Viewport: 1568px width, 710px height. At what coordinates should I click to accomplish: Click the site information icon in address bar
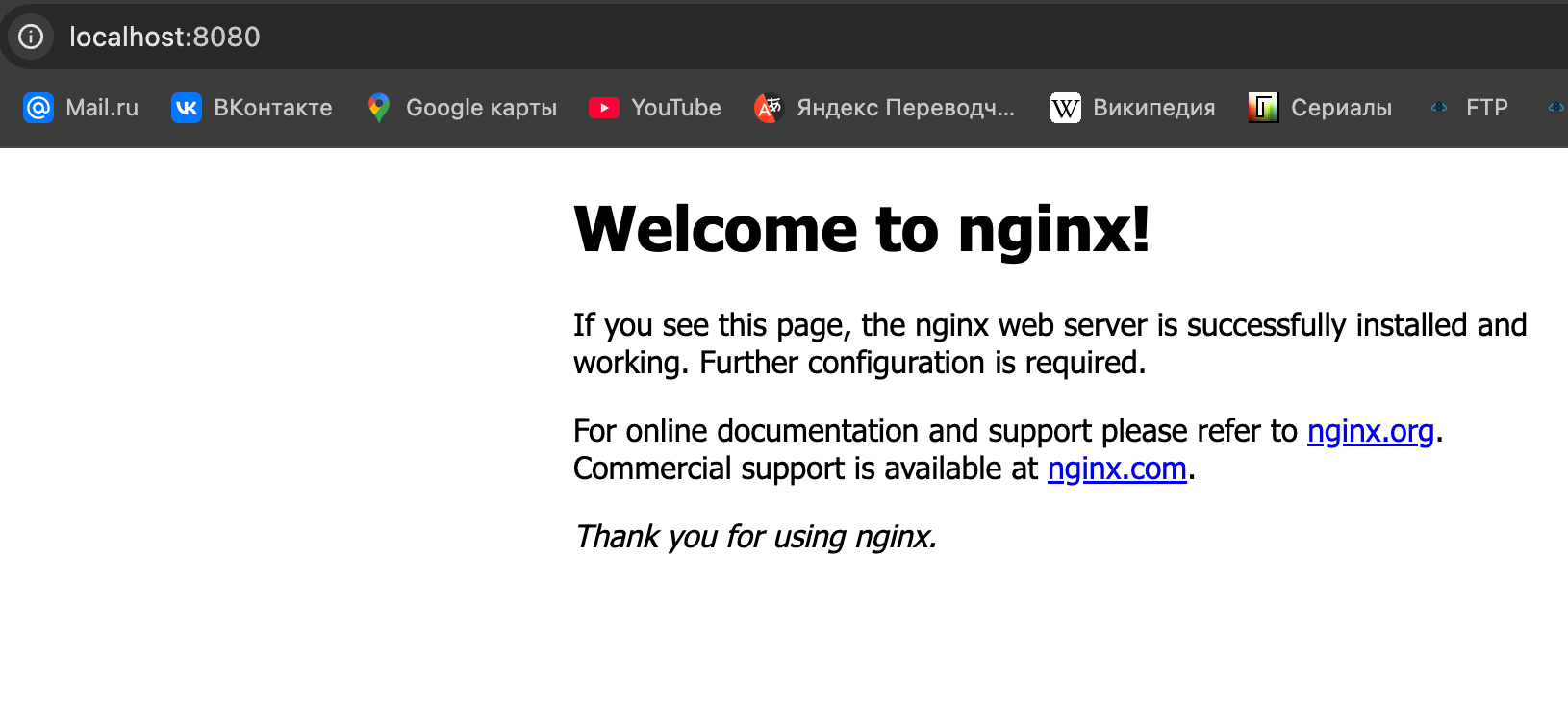(31, 37)
